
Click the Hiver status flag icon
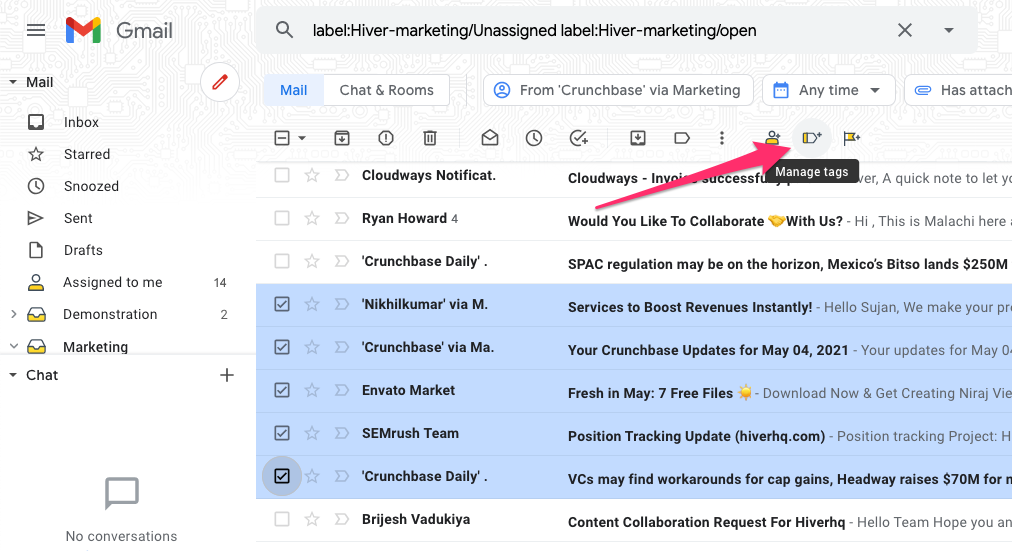[851, 137]
